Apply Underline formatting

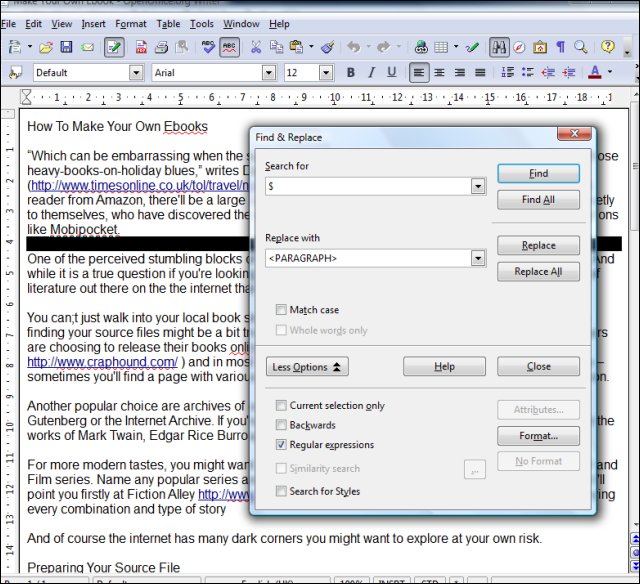click(391, 73)
